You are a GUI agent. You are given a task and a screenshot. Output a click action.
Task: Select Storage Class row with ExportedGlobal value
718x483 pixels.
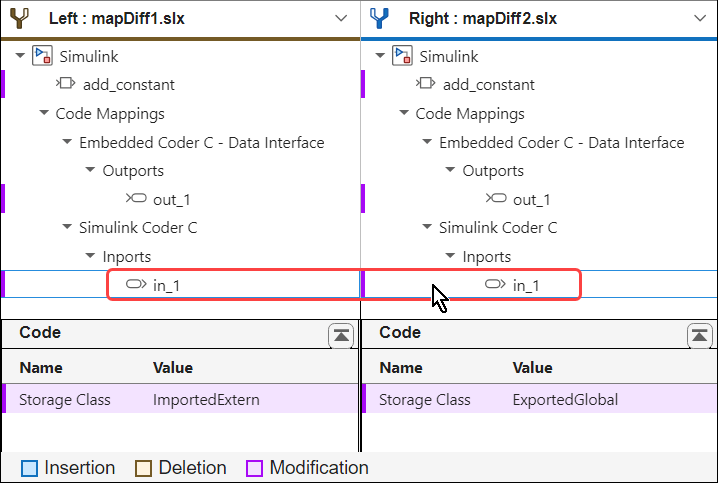538,400
